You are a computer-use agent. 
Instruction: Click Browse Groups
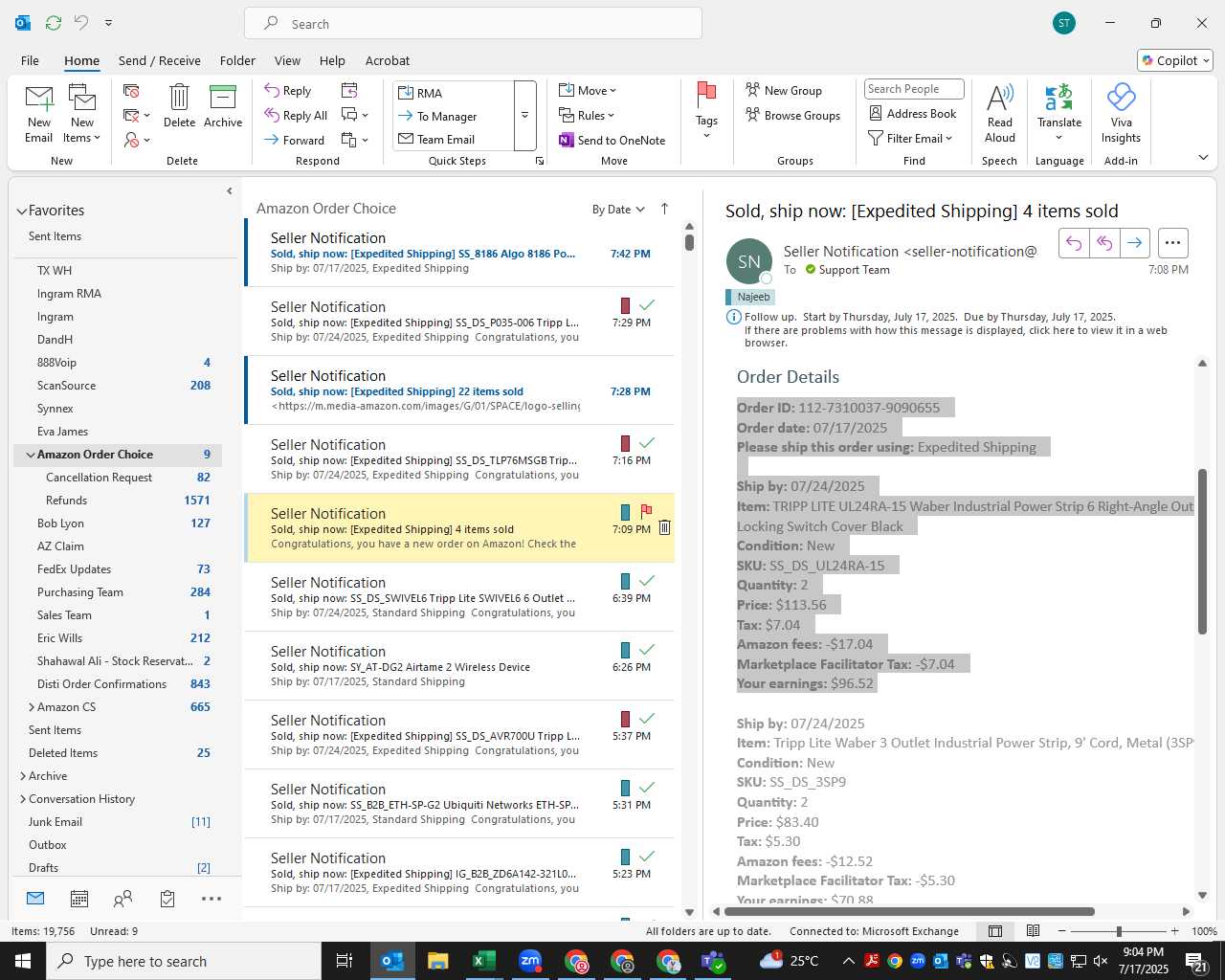coord(792,115)
